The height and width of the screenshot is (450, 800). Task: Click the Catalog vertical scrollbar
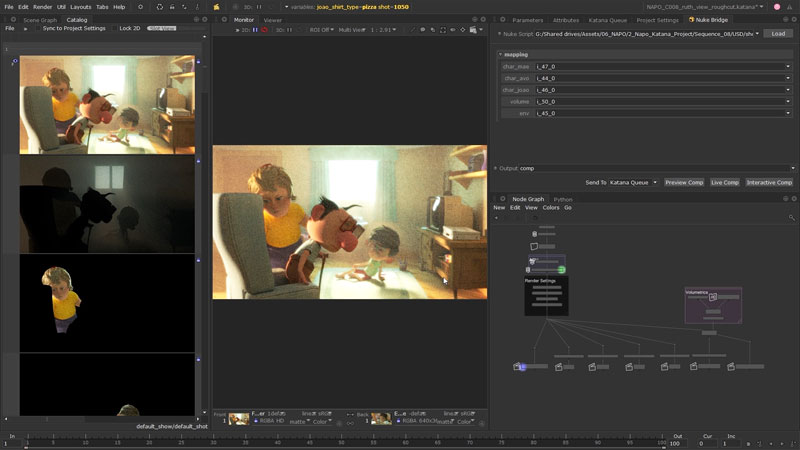click(205, 224)
